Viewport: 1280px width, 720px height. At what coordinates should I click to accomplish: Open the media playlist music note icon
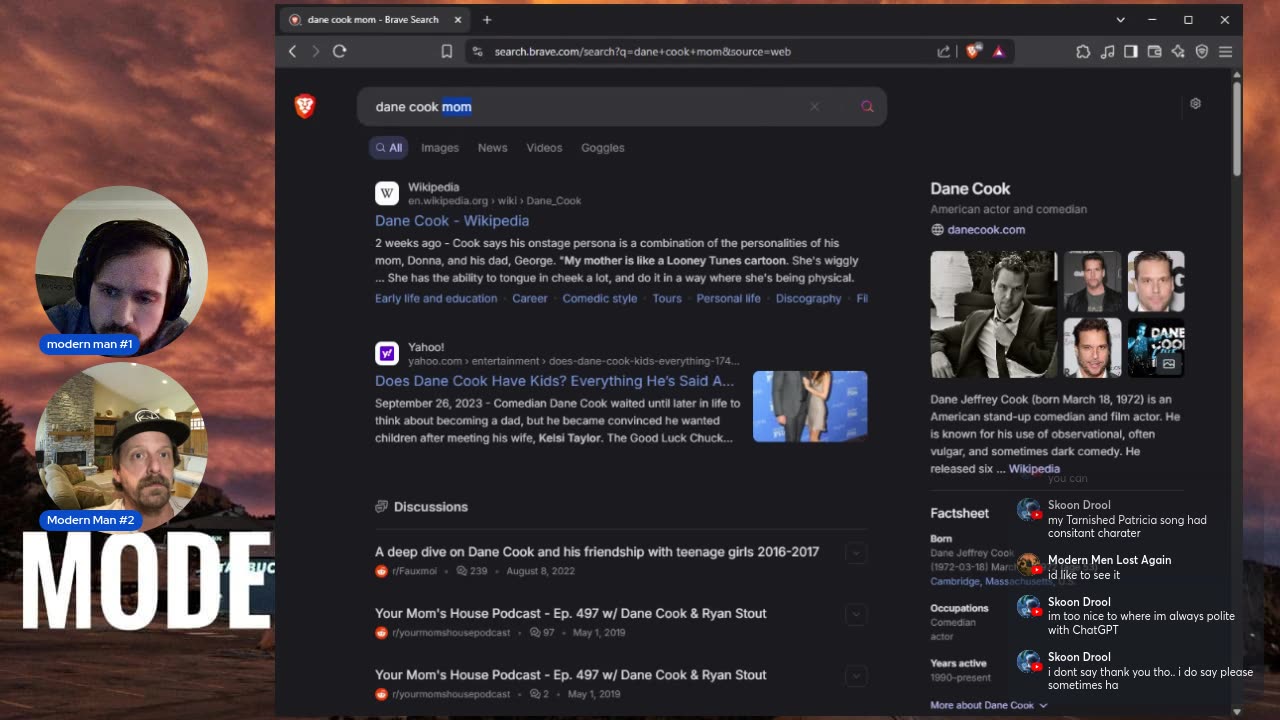[x=1107, y=51]
